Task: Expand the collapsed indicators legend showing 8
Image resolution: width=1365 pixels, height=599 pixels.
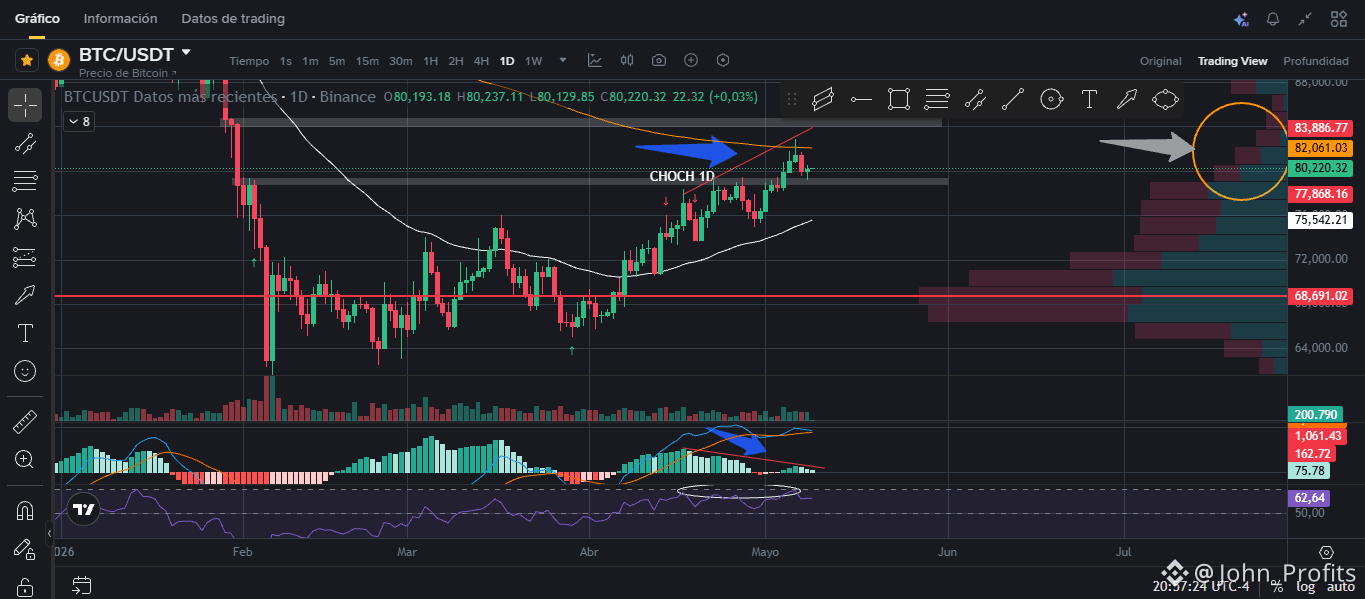Action: point(79,122)
